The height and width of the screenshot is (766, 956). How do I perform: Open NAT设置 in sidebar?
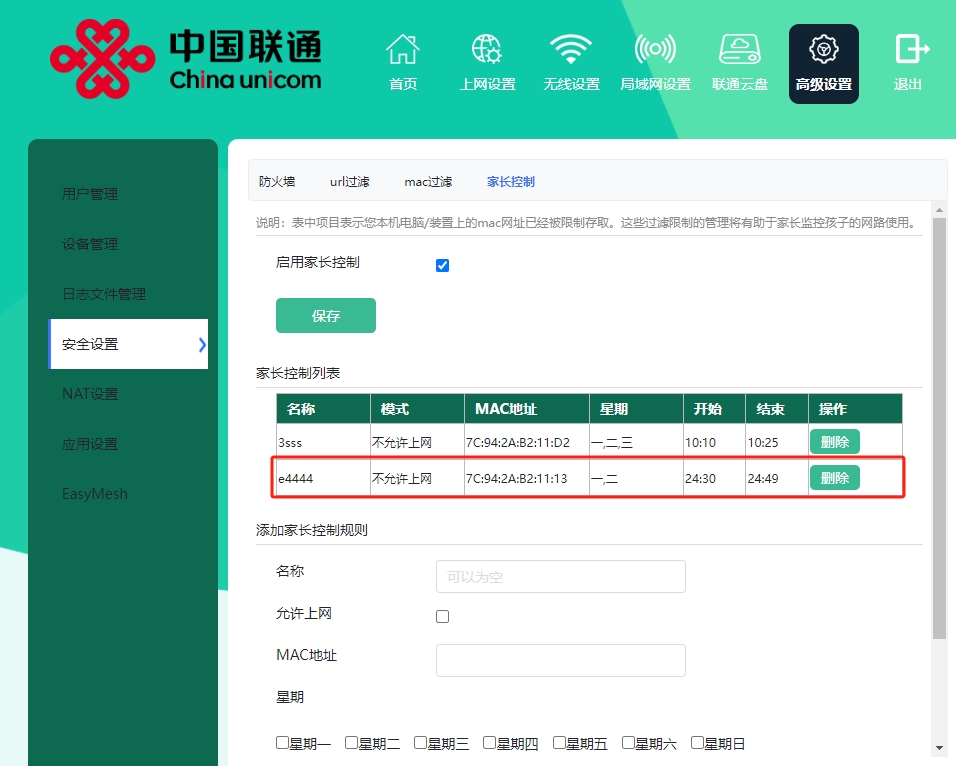pos(90,394)
